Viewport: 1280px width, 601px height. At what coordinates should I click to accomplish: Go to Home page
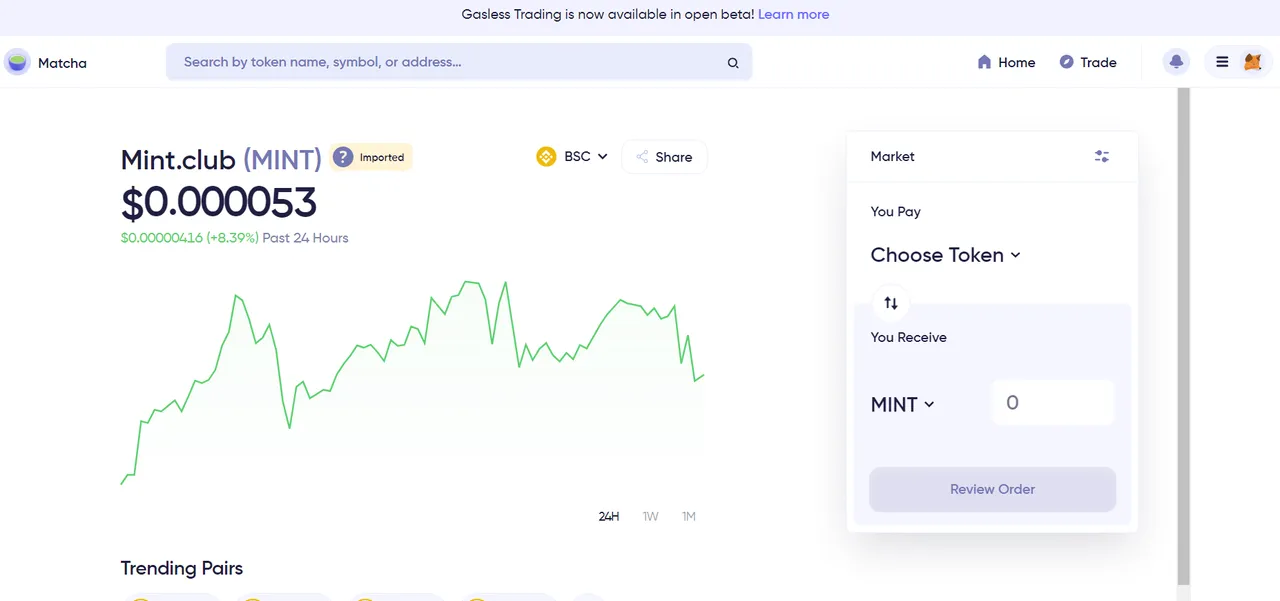1006,62
